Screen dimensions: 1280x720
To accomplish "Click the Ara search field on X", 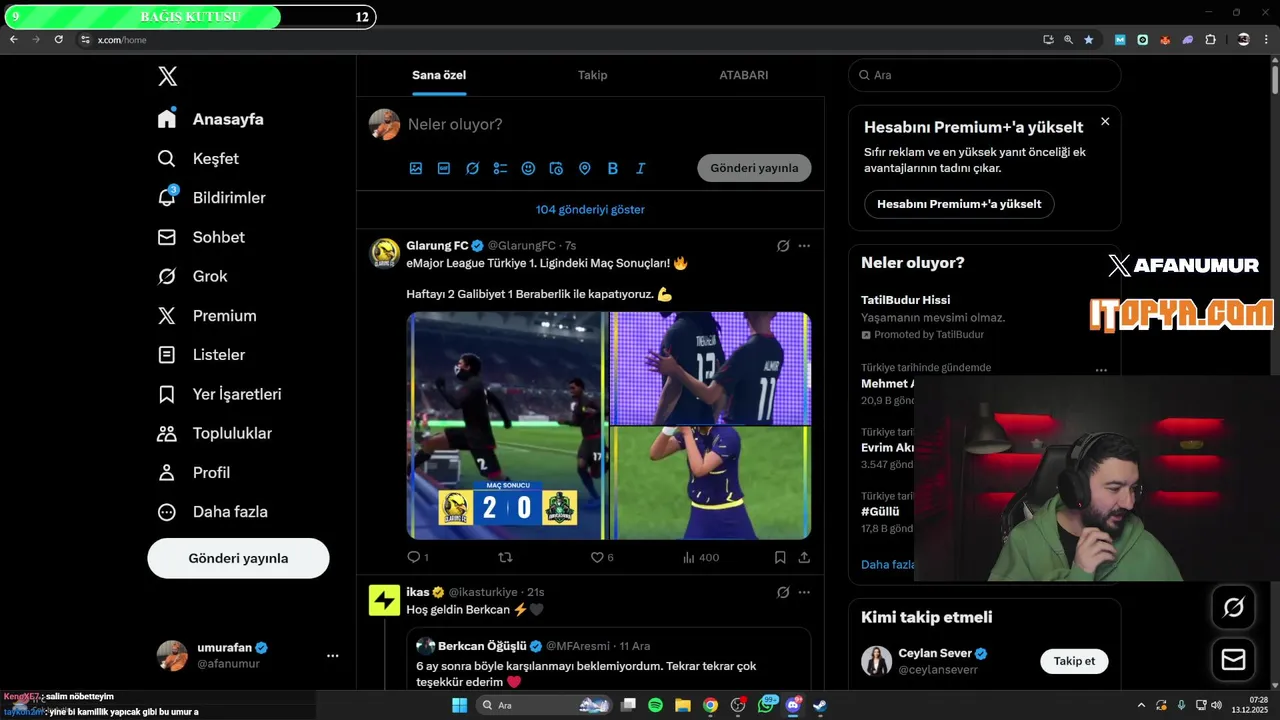I will (x=984, y=75).
